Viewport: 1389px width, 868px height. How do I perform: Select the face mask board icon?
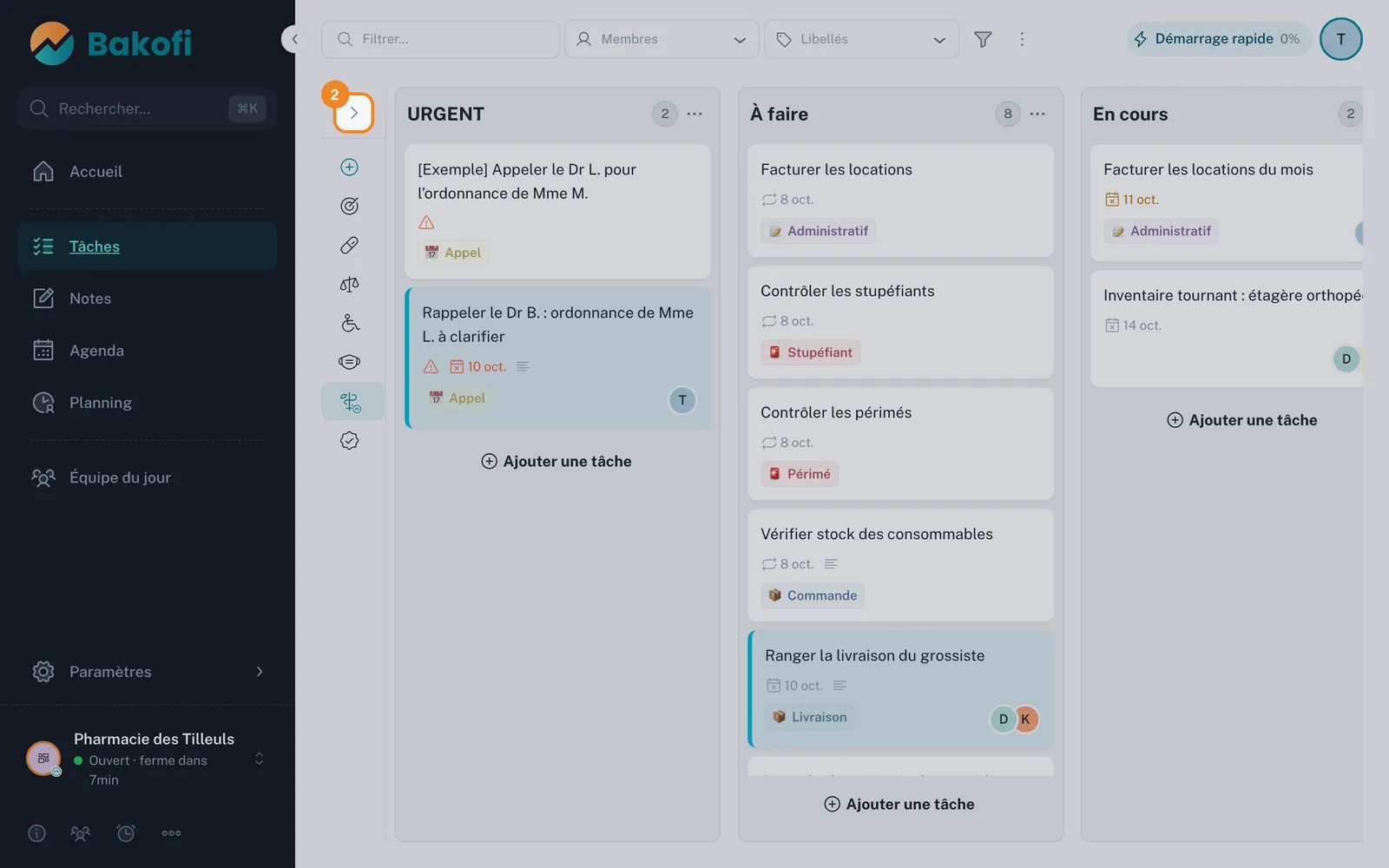pos(349,362)
